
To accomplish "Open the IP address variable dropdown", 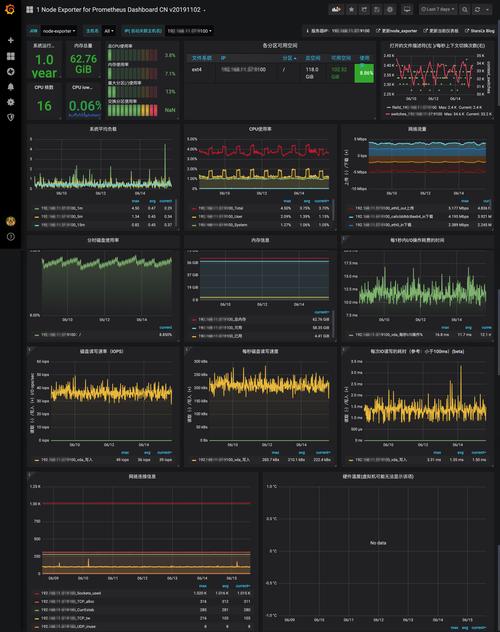I will click(x=189, y=31).
